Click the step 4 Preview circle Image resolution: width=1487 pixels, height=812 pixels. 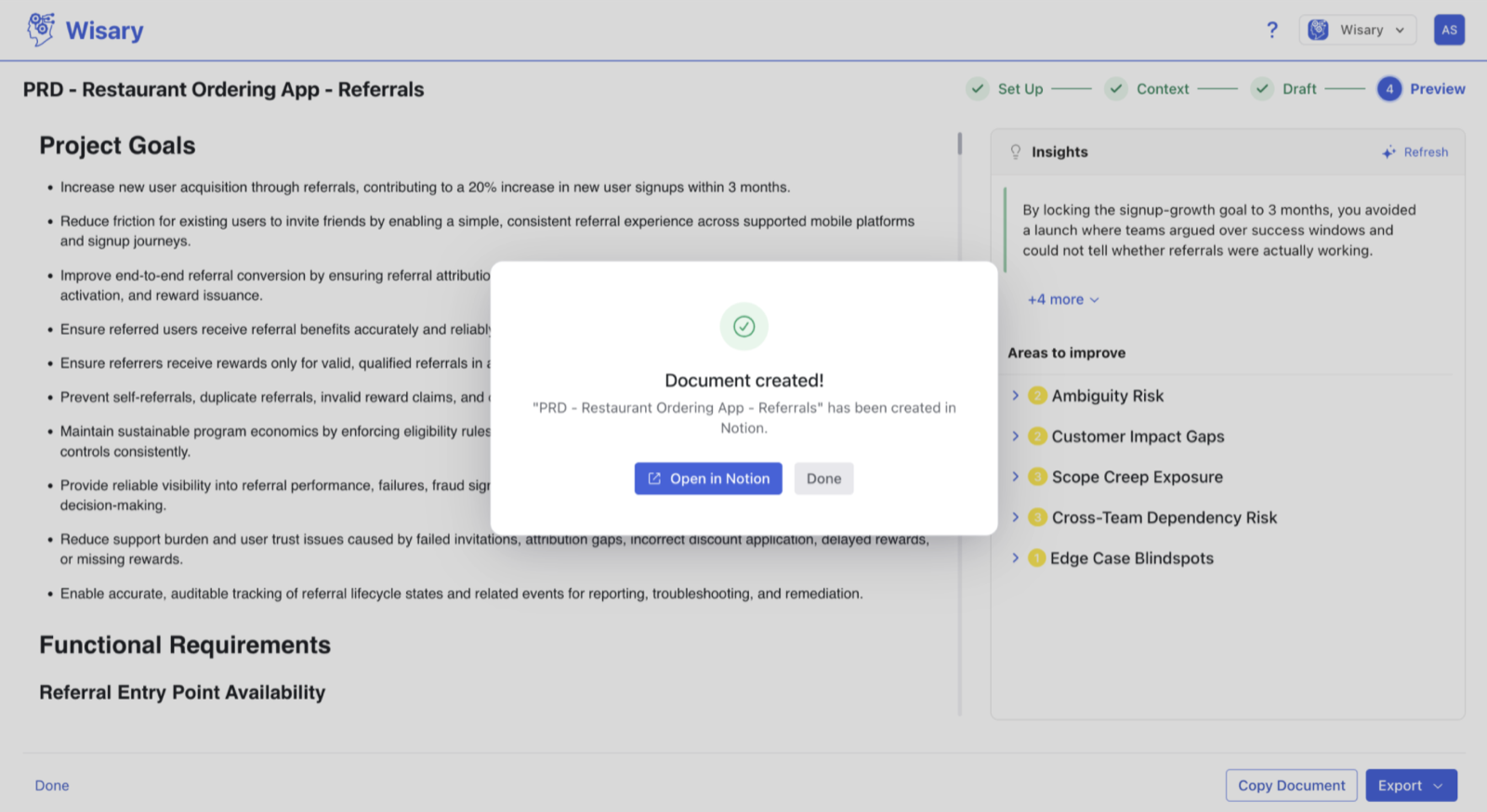pyautogui.click(x=1389, y=89)
